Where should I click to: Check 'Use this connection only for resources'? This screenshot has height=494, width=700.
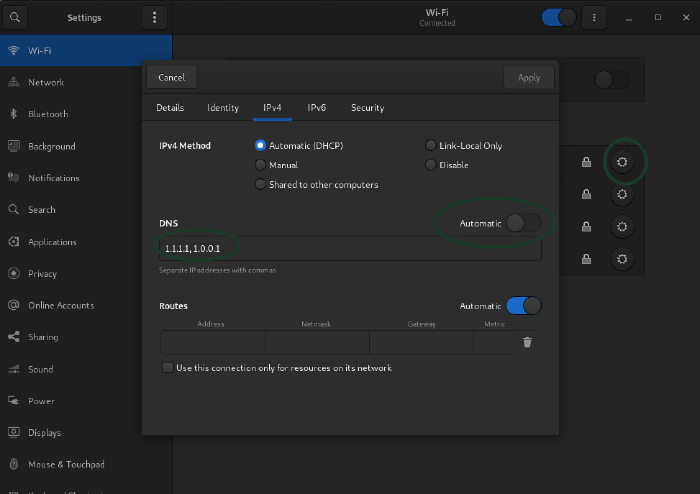click(x=167, y=368)
